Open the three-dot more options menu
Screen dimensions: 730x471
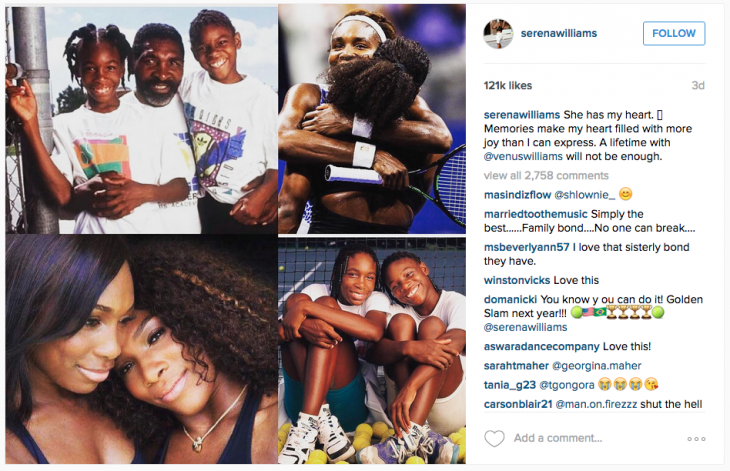click(696, 439)
